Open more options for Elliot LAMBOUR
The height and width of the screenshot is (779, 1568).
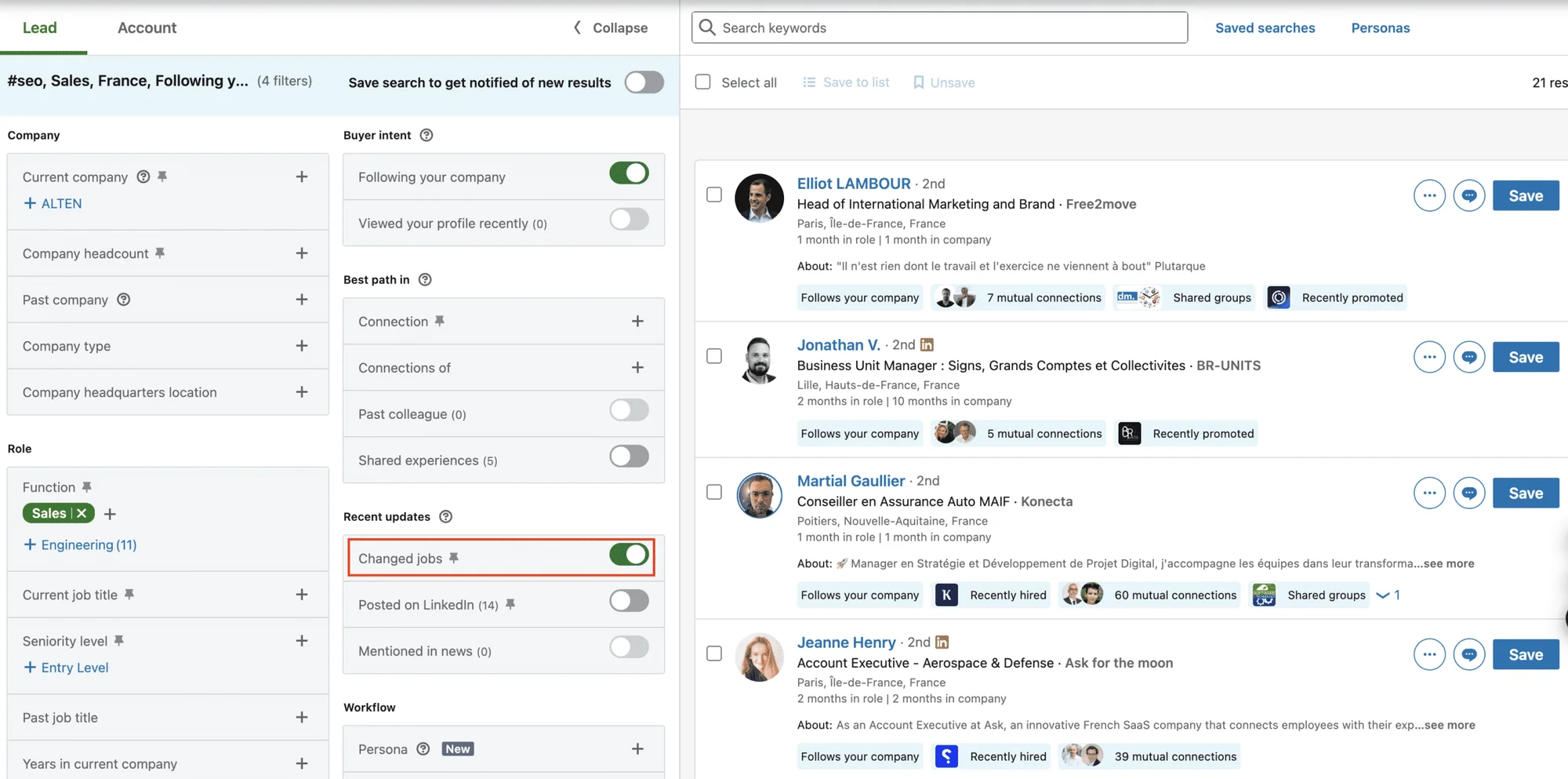tap(1429, 196)
